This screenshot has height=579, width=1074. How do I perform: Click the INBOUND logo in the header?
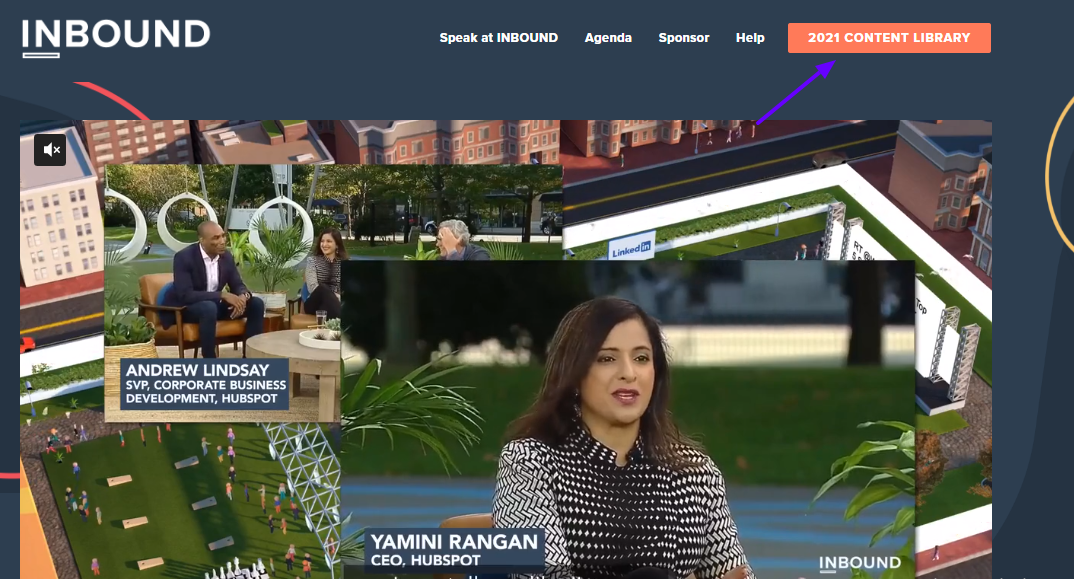coord(116,38)
